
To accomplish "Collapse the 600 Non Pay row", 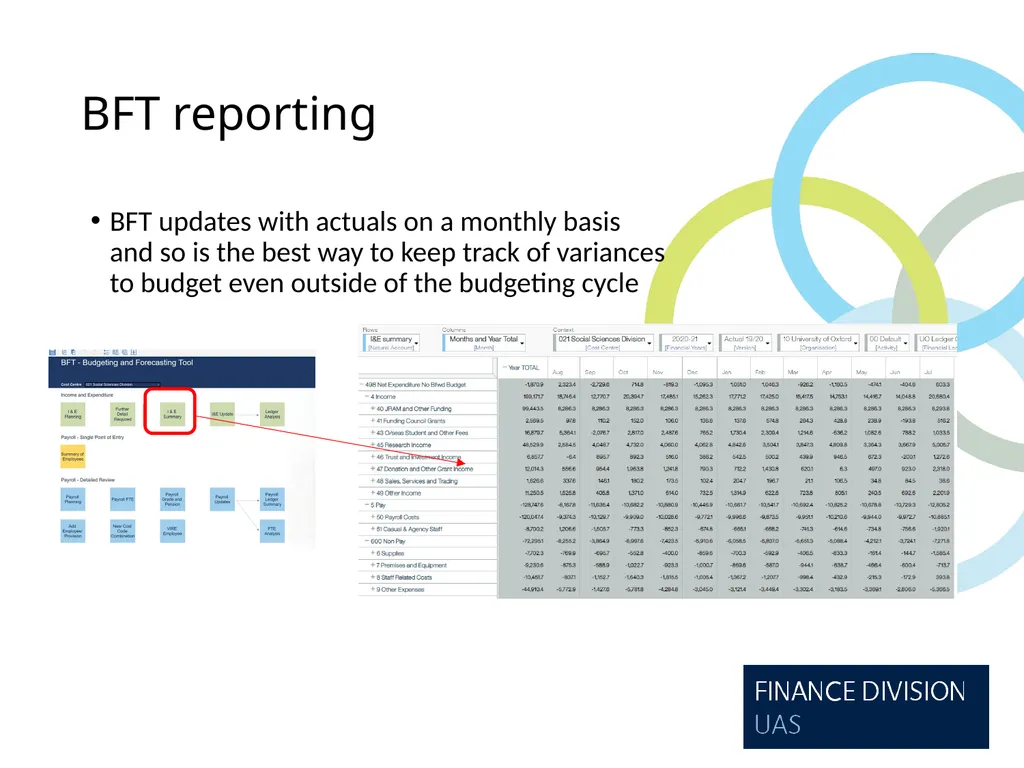I will 367,541.
